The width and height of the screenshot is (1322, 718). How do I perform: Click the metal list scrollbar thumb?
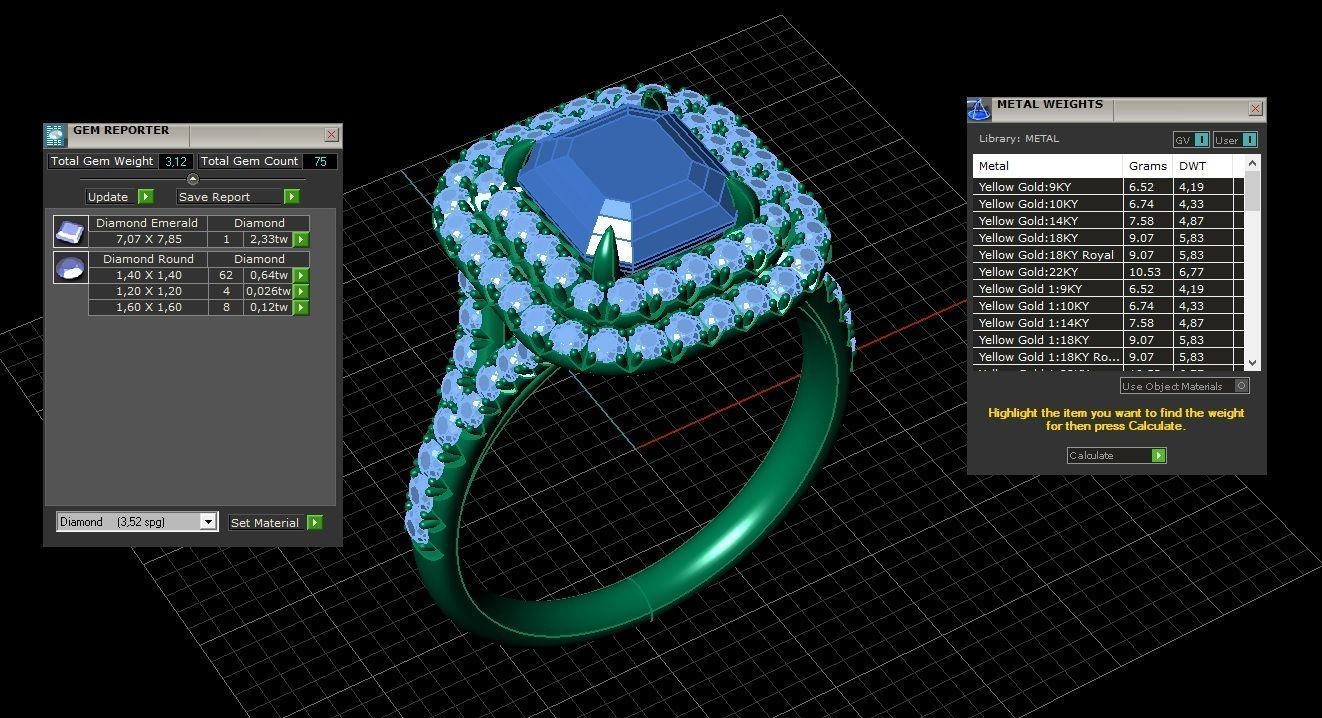(x=1253, y=190)
